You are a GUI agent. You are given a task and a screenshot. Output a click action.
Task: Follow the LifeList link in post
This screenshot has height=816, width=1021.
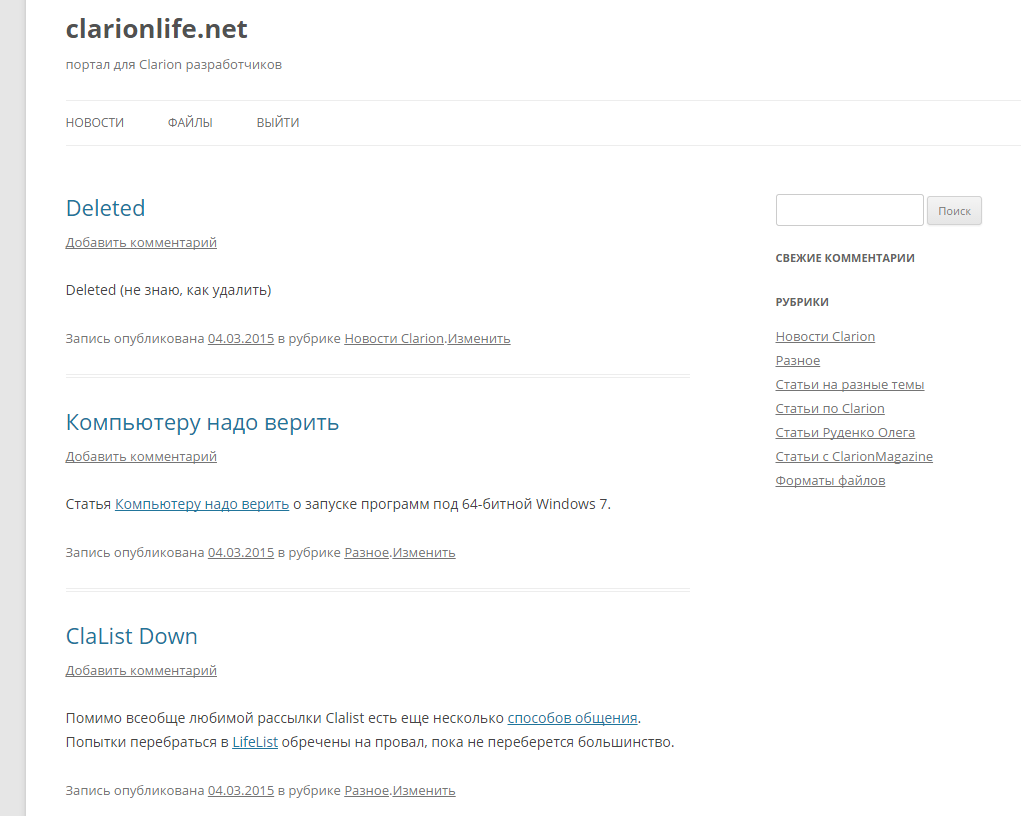point(255,742)
